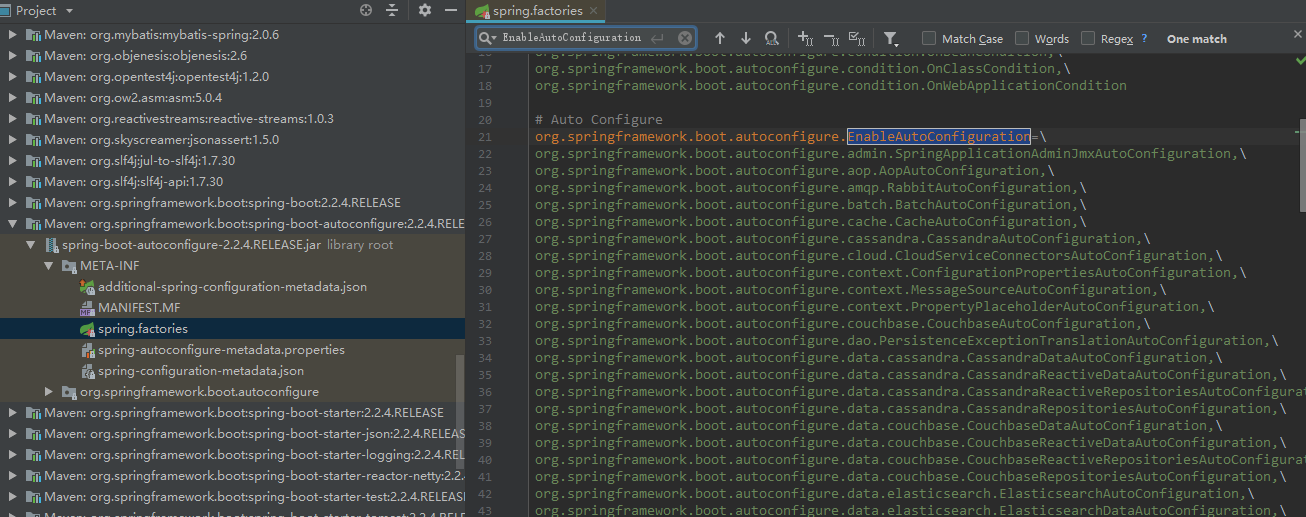
Task: Go to next search occurrence arrow
Action: (745, 38)
